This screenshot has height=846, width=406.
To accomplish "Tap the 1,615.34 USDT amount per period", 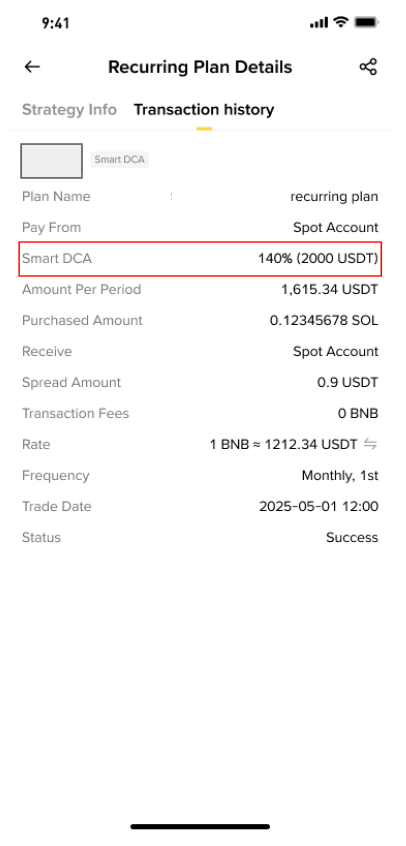I will click(329, 290).
